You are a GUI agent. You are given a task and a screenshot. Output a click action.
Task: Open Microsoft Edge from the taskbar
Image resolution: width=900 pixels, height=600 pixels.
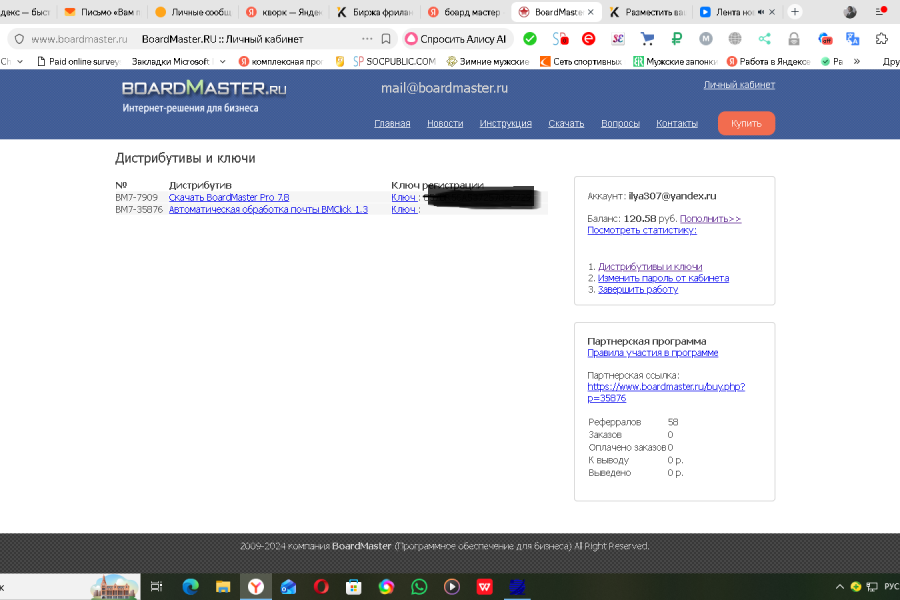click(190, 586)
